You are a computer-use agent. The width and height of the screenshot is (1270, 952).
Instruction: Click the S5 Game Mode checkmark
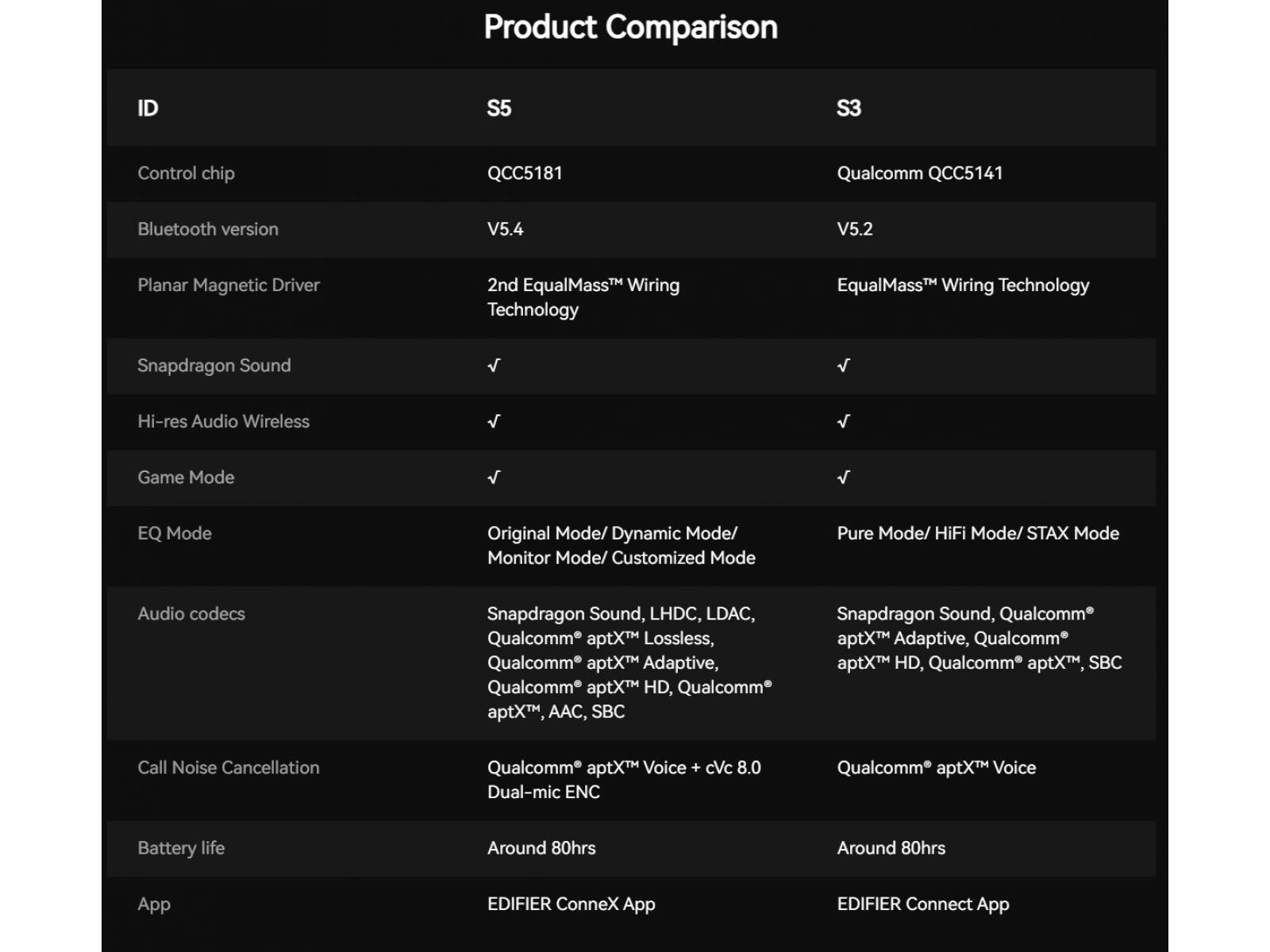click(x=494, y=478)
